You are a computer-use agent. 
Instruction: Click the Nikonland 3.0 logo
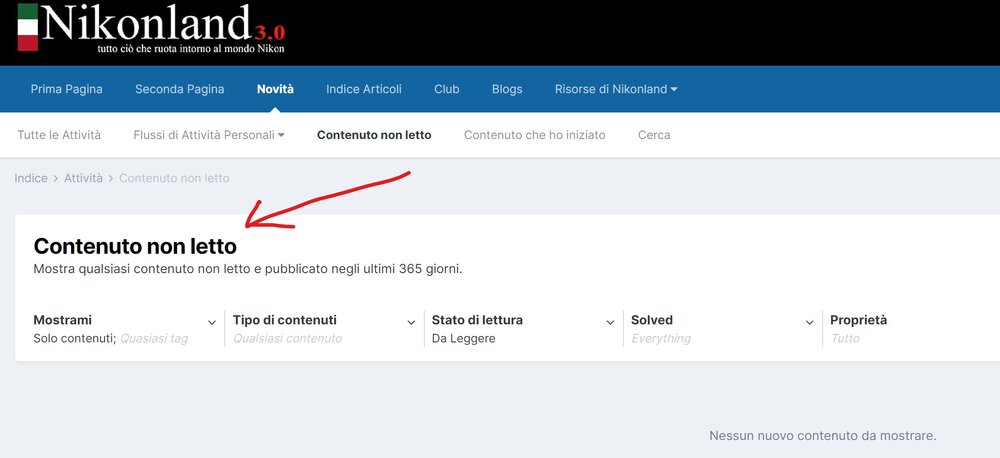click(x=151, y=29)
